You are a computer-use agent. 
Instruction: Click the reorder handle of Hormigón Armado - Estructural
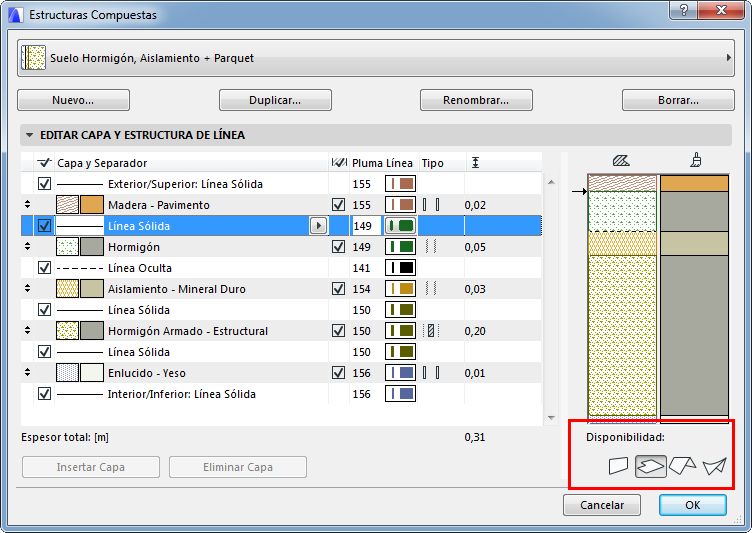pos(27,330)
